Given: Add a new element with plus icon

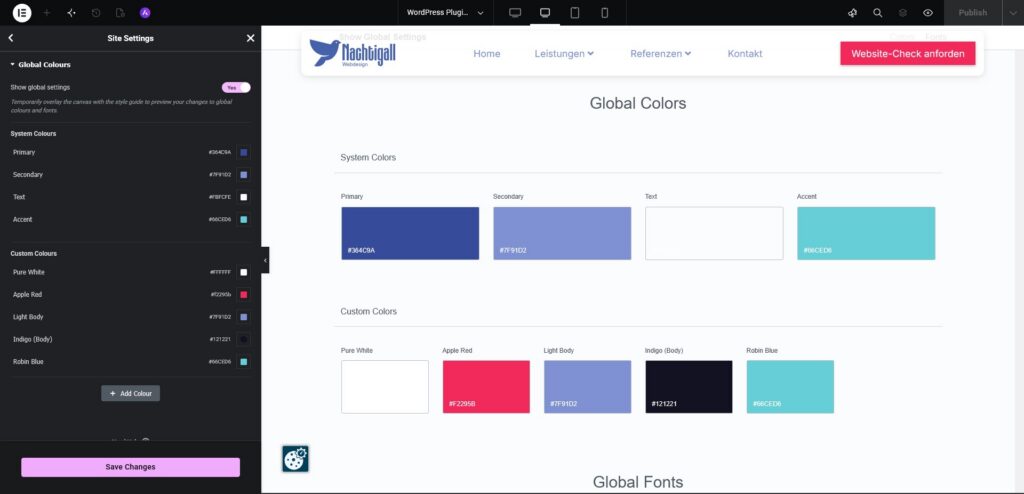Looking at the screenshot, I should [x=46, y=12].
